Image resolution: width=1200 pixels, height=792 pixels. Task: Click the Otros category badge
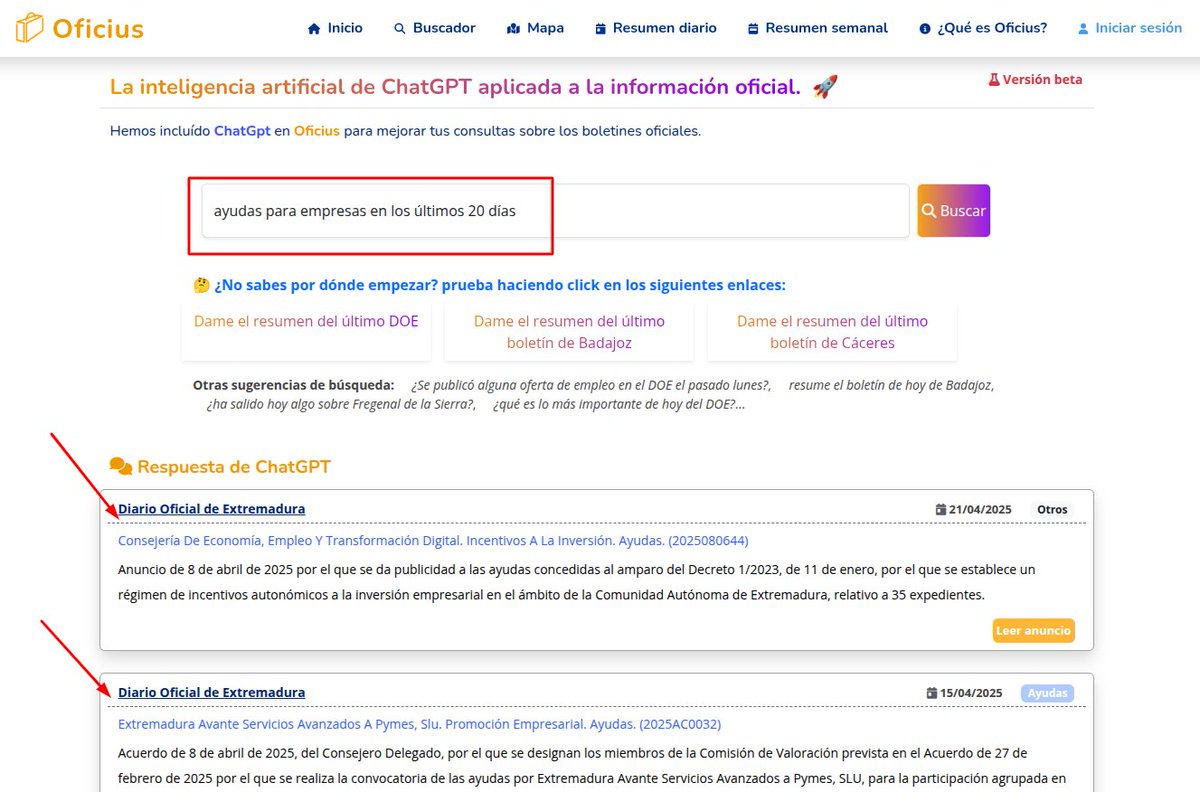pos(1052,509)
